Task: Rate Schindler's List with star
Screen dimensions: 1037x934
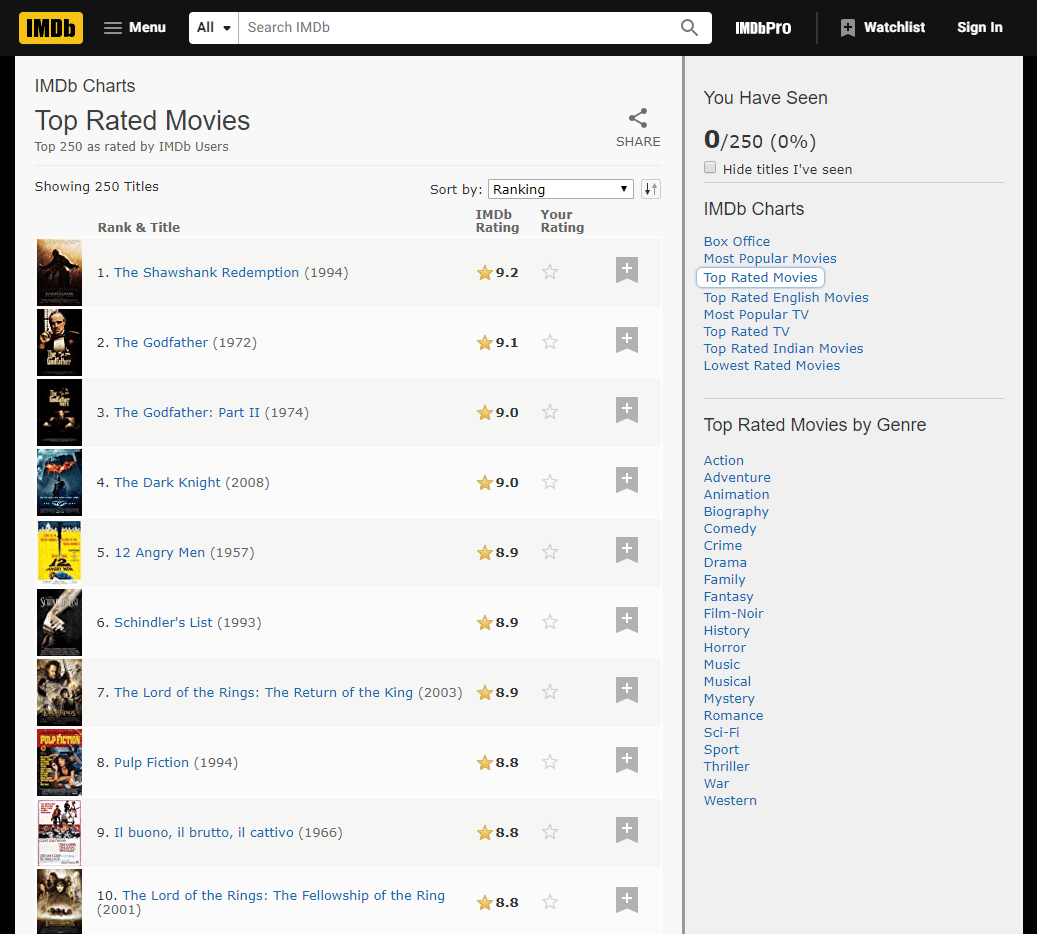Action: click(550, 622)
